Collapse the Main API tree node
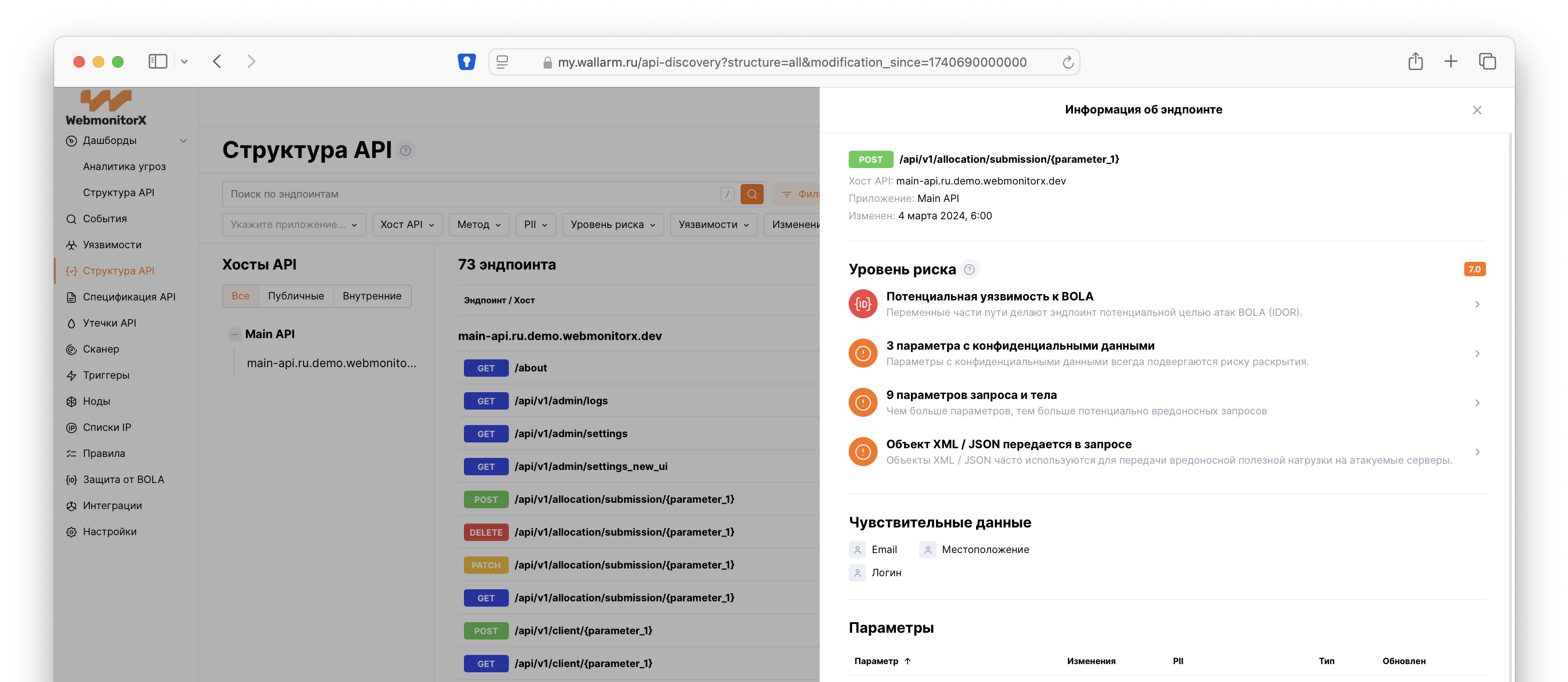The height and width of the screenshot is (682, 1568). (234, 334)
